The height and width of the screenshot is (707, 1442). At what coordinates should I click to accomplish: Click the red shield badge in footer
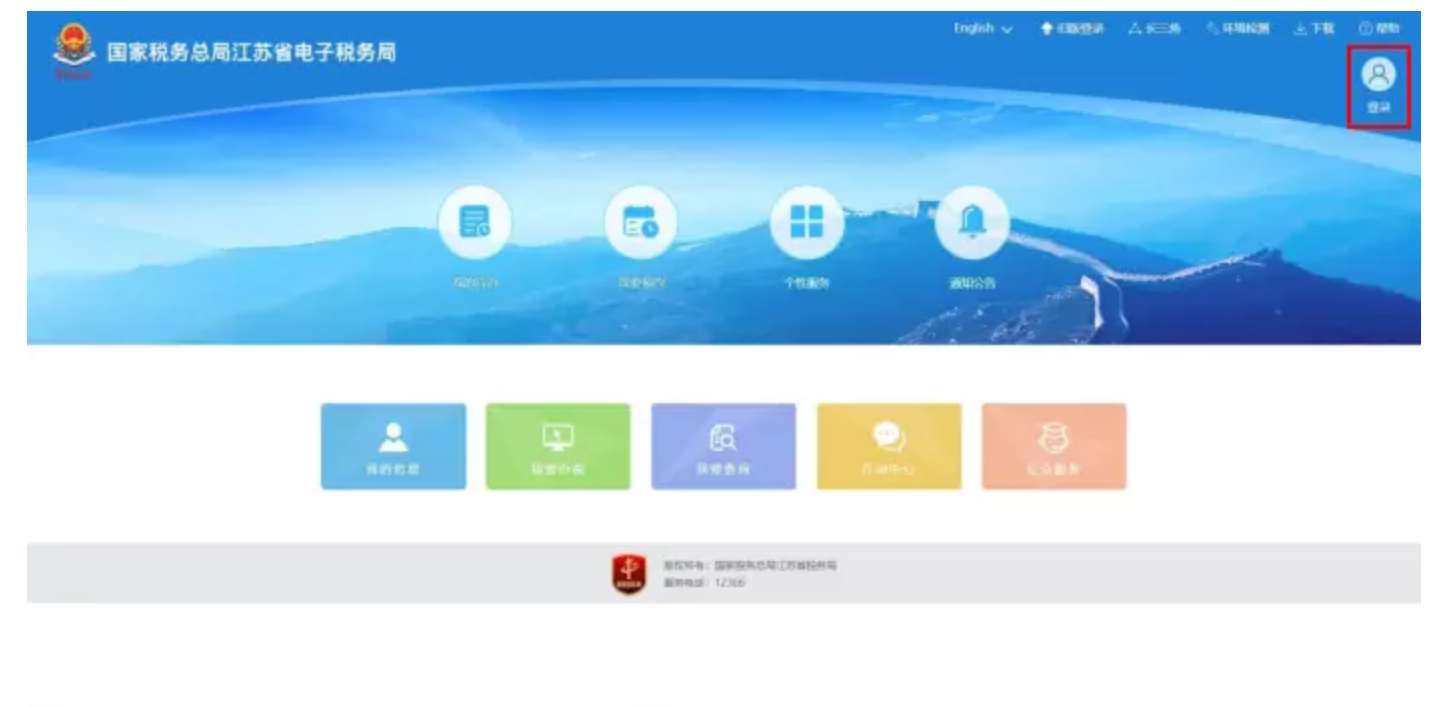[629, 574]
